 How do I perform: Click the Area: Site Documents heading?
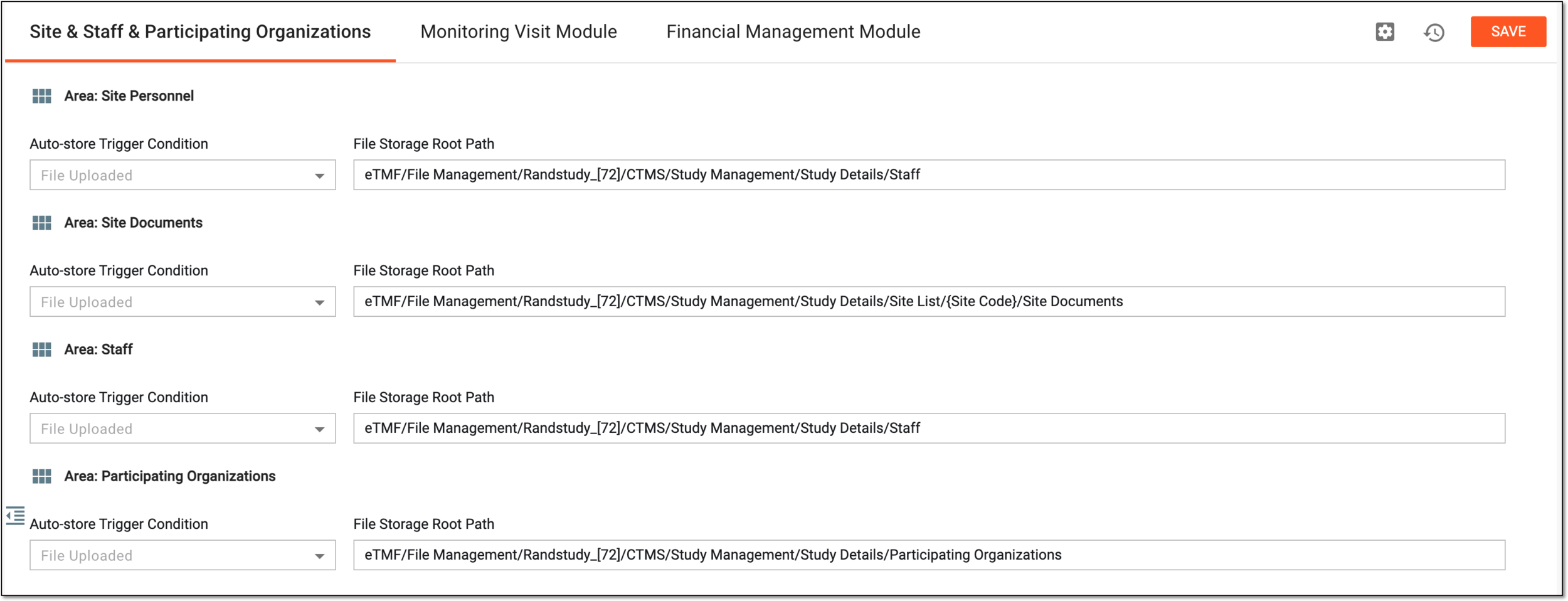tap(133, 223)
